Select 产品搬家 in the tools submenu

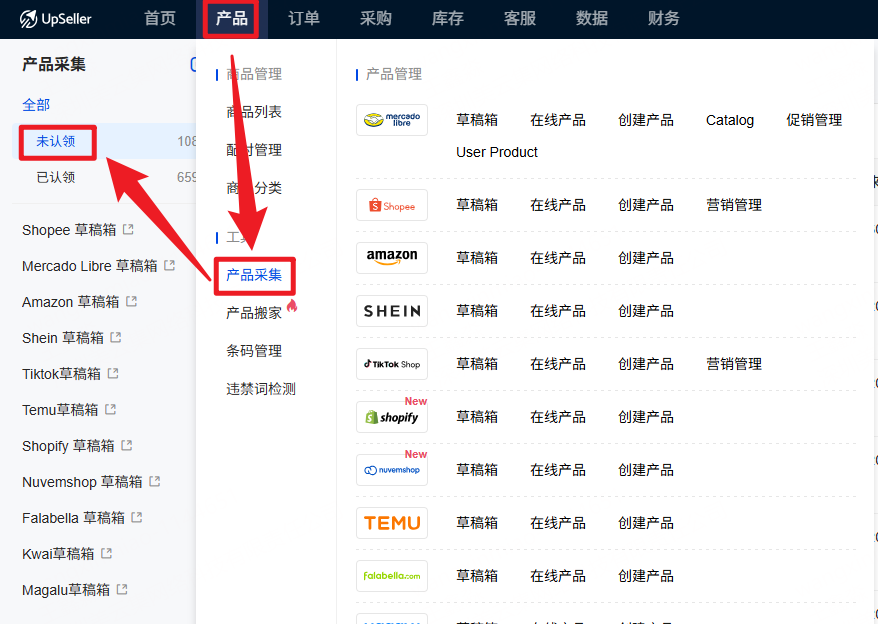254,313
